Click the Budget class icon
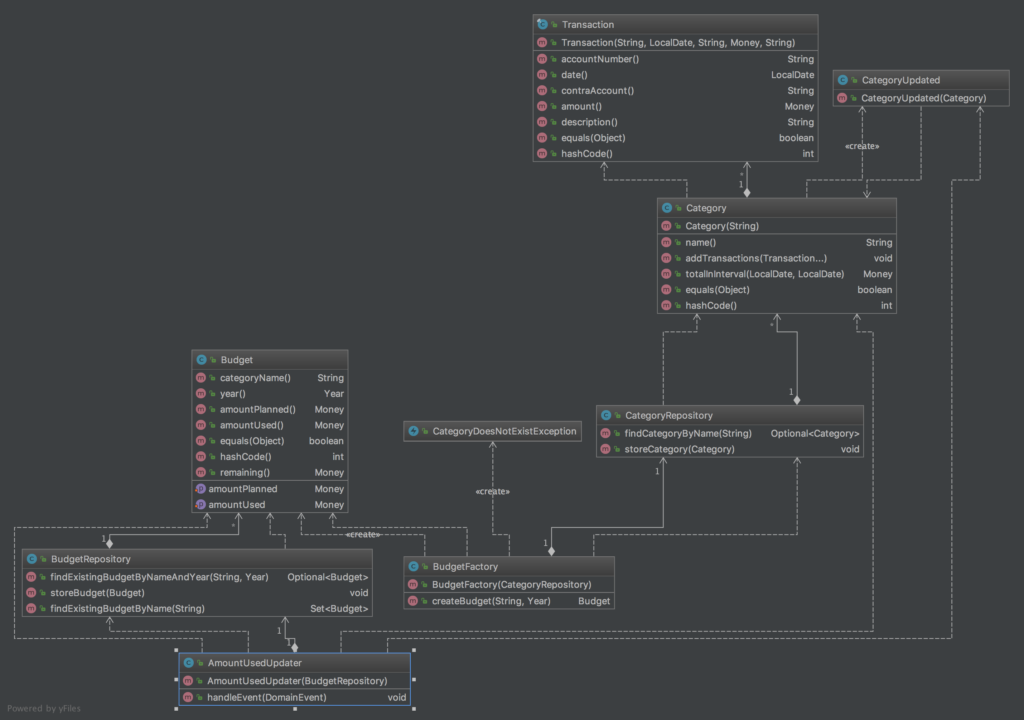Viewport: 1024px width, 720px height. (201, 360)
